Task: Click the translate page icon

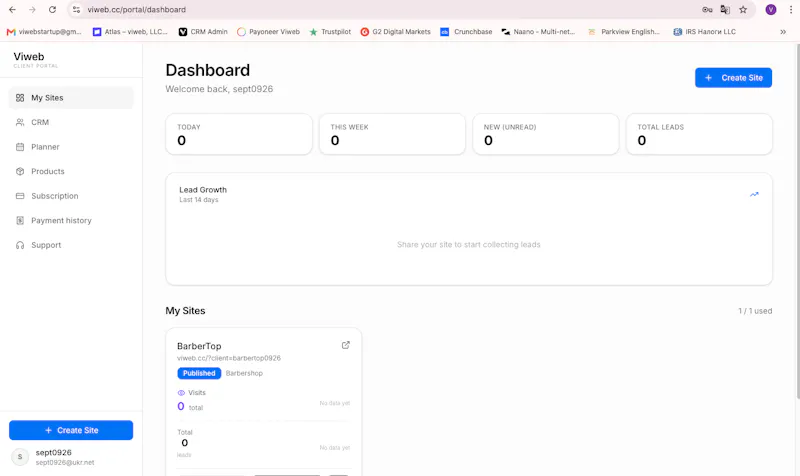Action: point(725,10)
